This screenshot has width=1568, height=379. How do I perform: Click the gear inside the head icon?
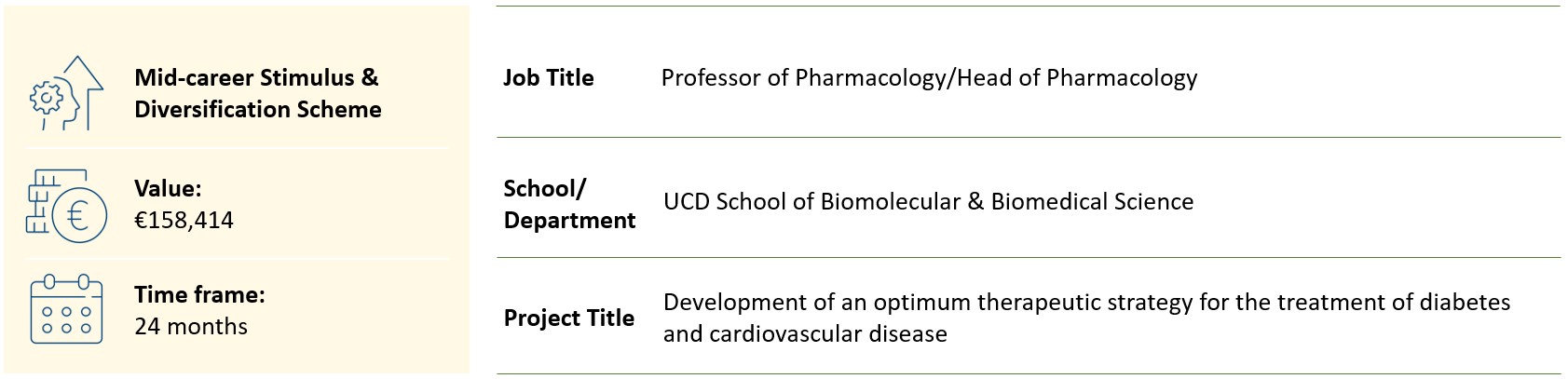pos(46,97)
